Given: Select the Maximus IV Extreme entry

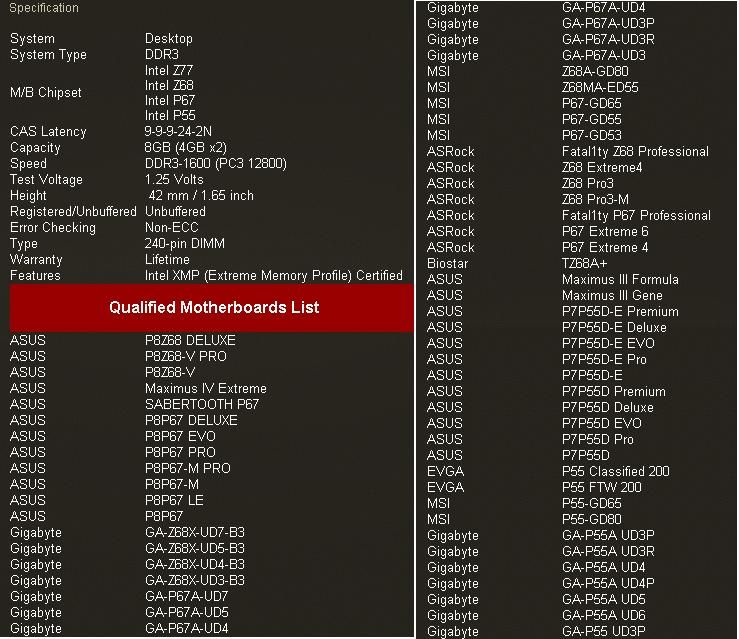Looking at the screenshot, I should pos(206,389).
